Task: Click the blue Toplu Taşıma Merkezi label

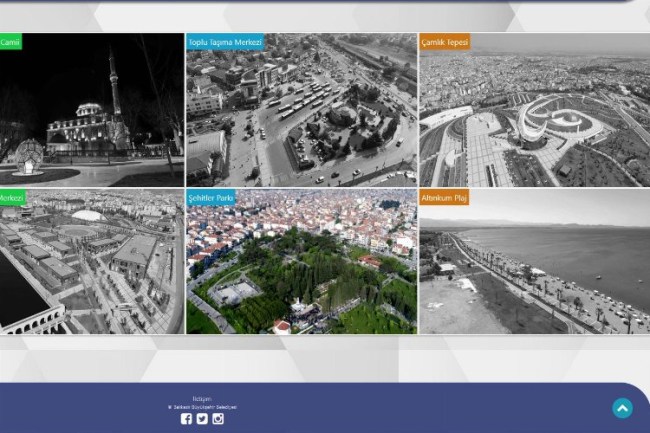Action: [225, 42]
